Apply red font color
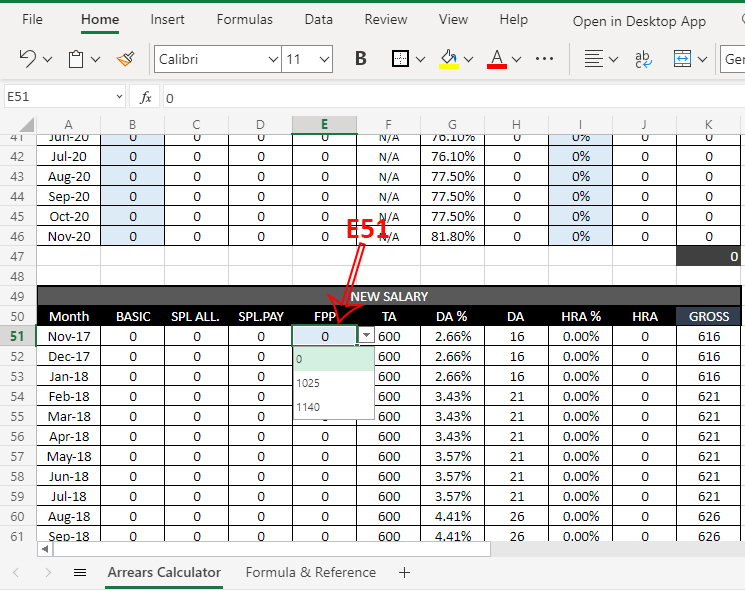The width and height of the screenshot is (745, 594). (x=496, y=59)
